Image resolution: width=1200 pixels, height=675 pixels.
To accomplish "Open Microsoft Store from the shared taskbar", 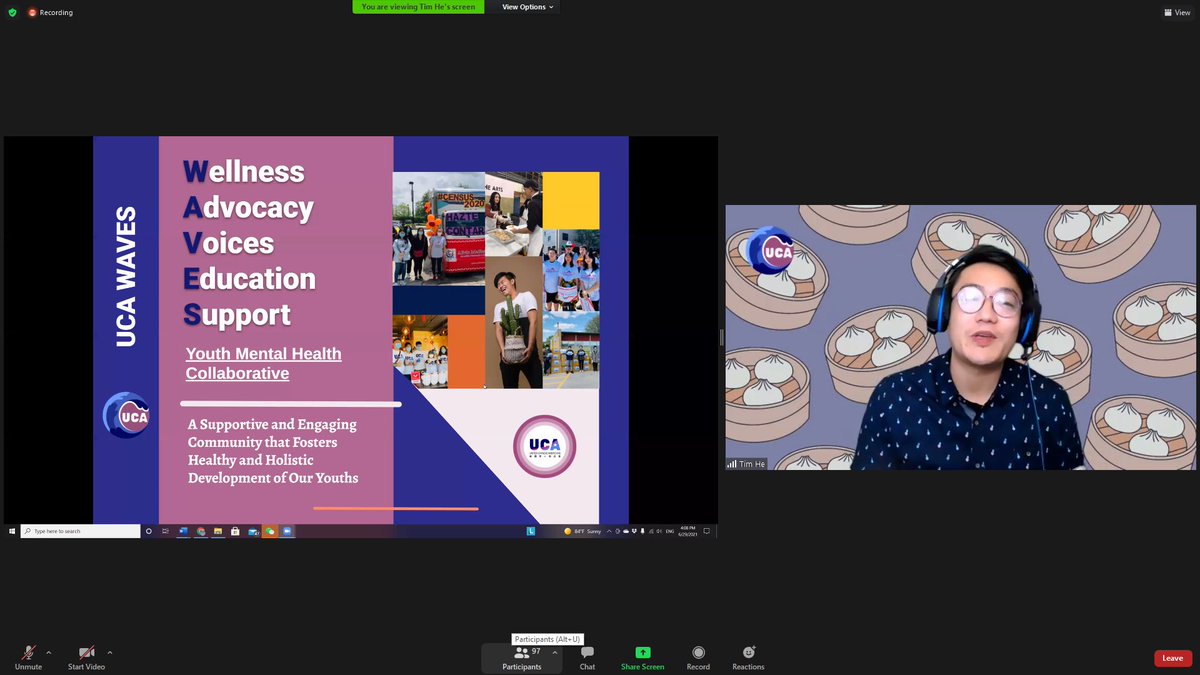I will click(x=235, y=531).
